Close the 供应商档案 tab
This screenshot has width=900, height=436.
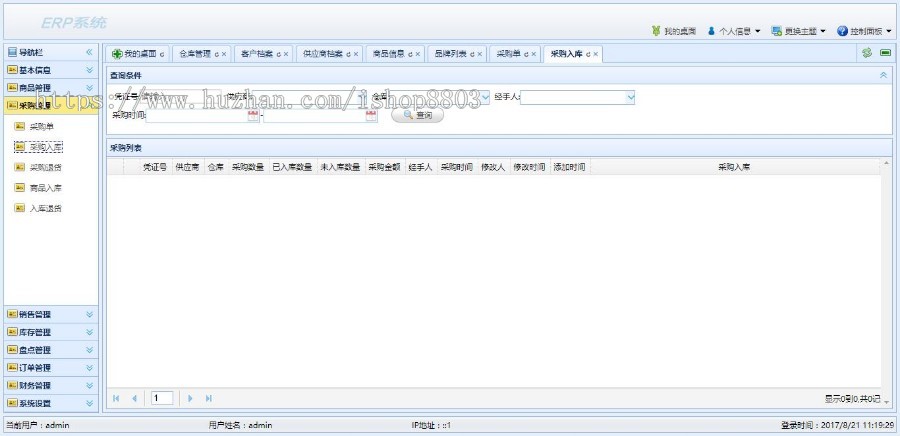point(355,54)
